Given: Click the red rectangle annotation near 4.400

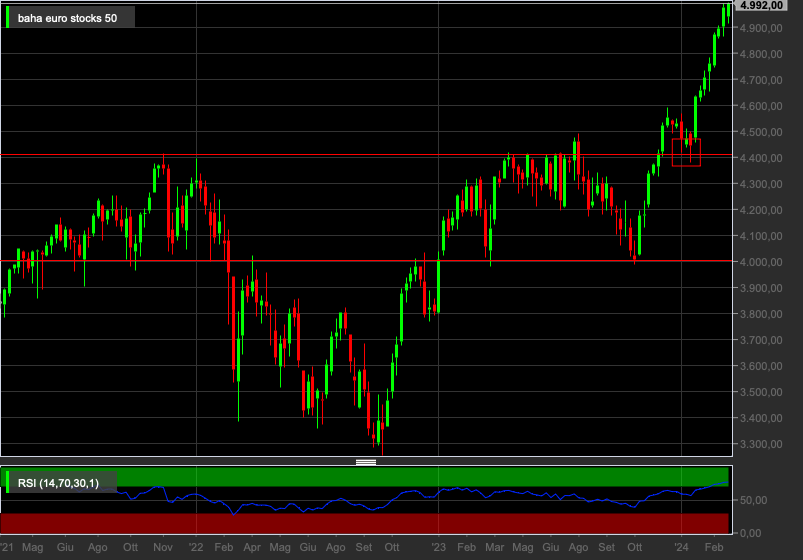Looking at the screenshot, I should click(x=686, y=152).
